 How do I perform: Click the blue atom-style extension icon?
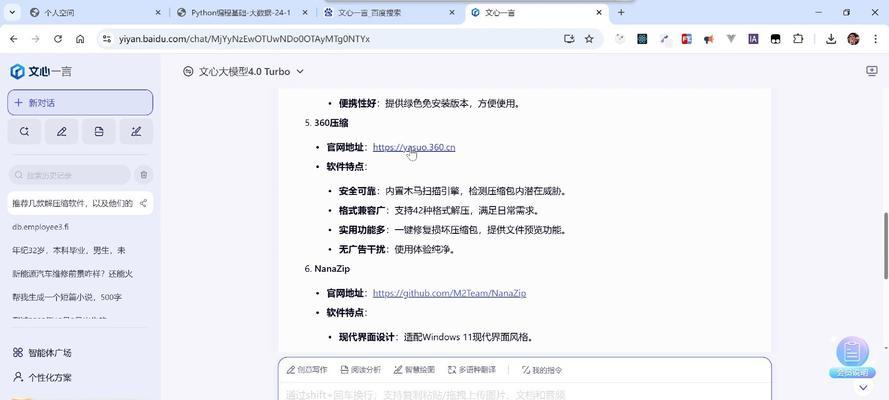coord(642,39)
